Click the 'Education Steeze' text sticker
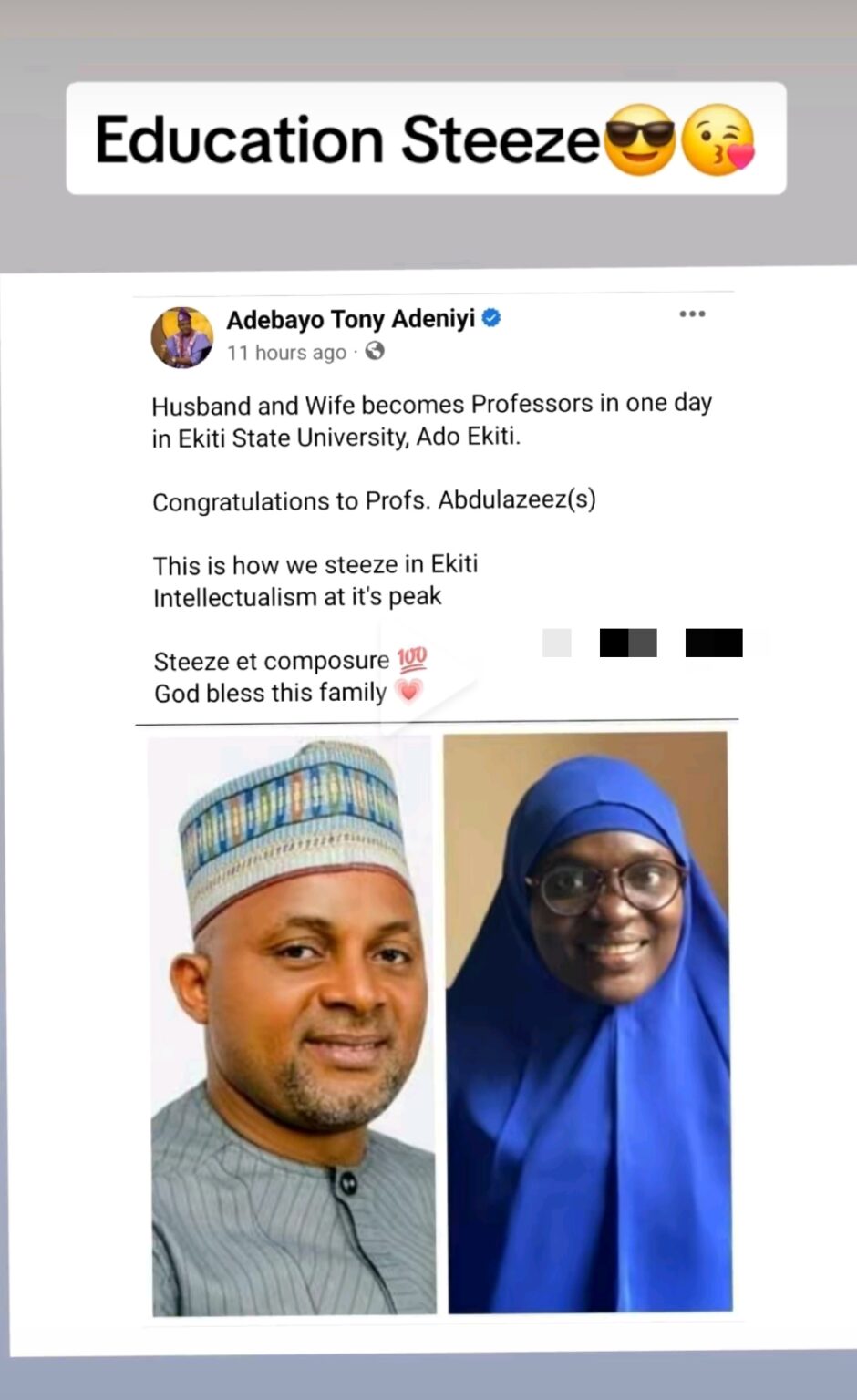Image resolution: width=857 pixels, height=1400 pixels. (346, 139)
